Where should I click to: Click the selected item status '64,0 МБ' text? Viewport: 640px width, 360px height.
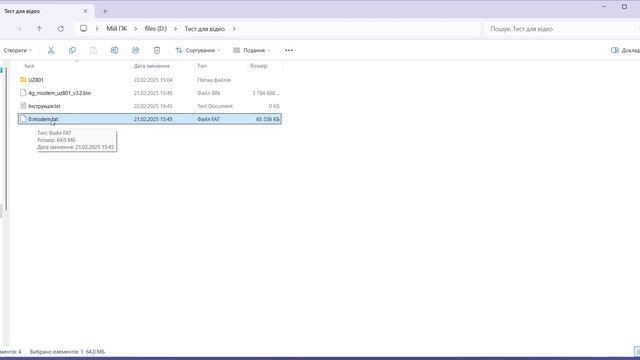[x=95, y=351]
